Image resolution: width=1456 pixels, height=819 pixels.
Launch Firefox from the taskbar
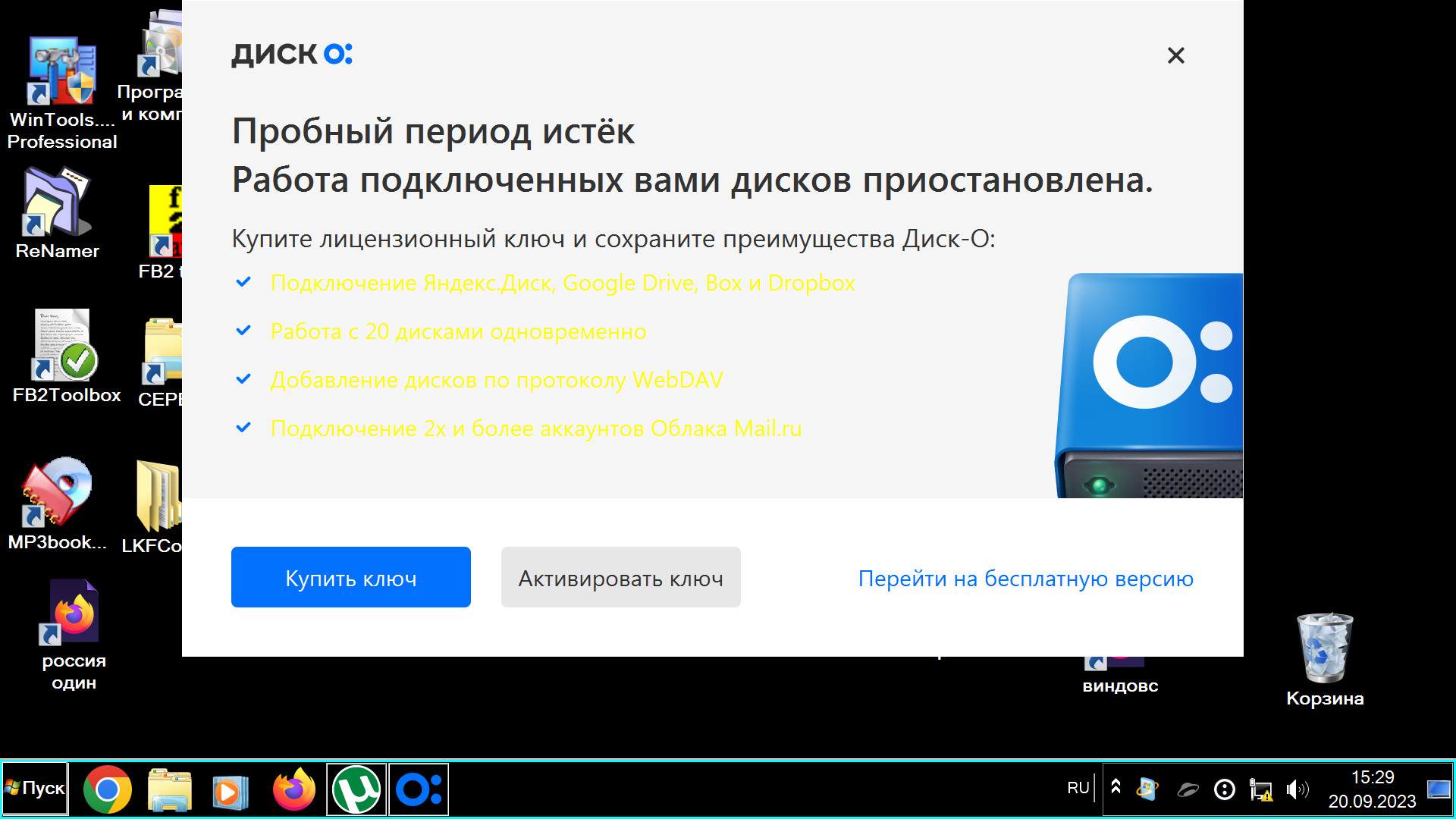(x=293, y=789)
